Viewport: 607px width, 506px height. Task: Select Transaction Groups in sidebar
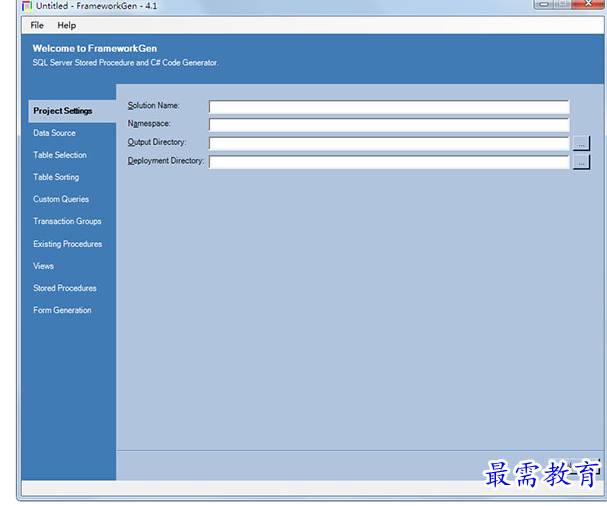pyautogui.click(x=67, y=221)
